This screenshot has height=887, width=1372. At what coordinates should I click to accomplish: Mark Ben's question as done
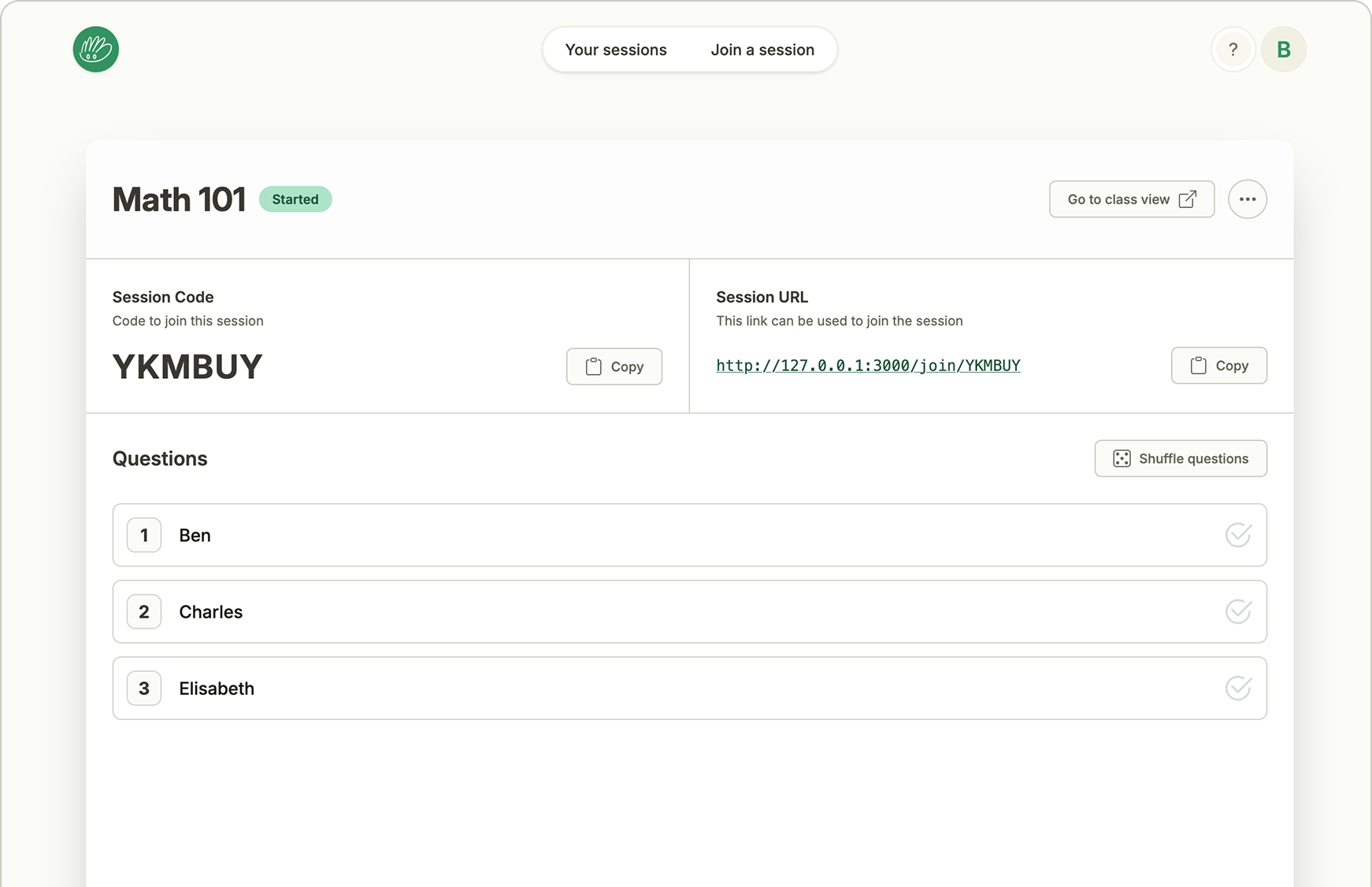pos(1238,535)
